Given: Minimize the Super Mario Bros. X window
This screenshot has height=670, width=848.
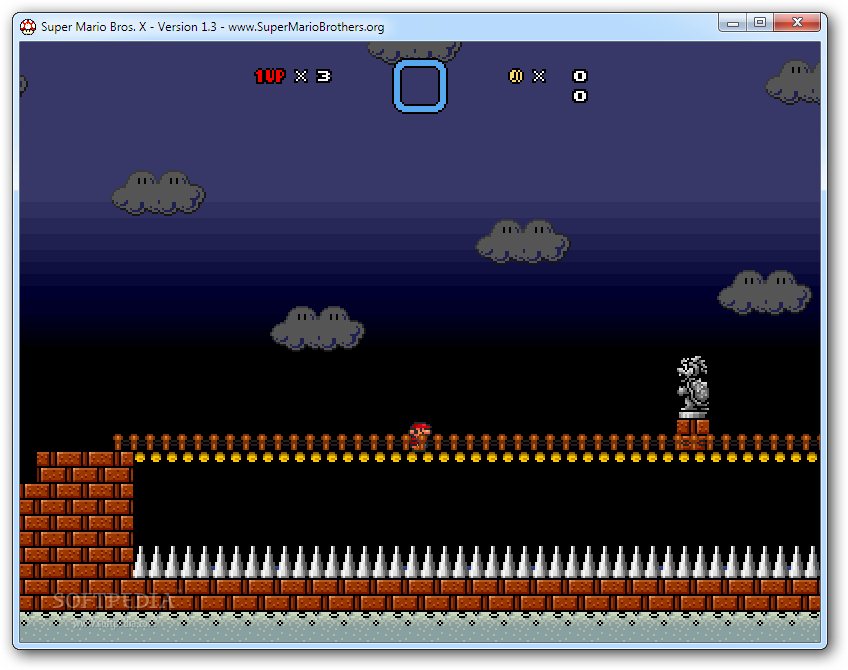Looking at the screenshot, I should tap(733, 23).
